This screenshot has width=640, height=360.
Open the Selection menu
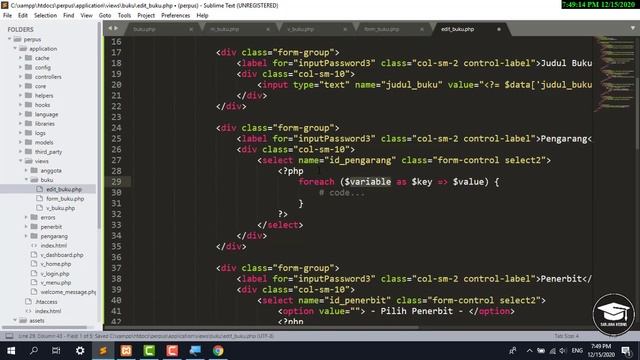pos(45,16)
